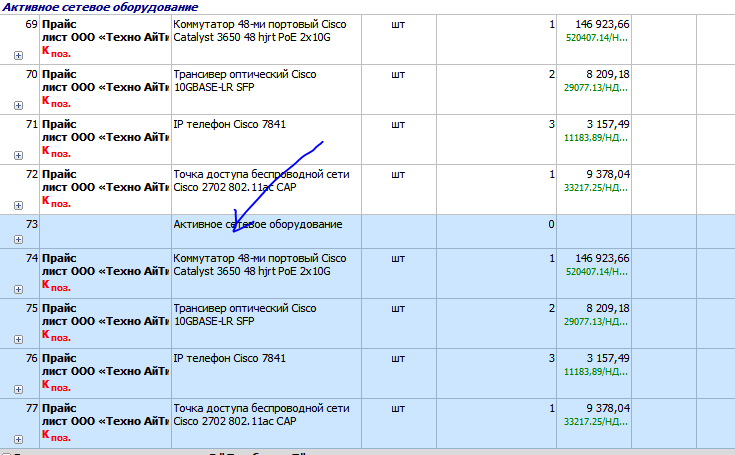The width and height of the screenshot is (735, 455).
Task: Expand row 77 plus toggle
Action: point(18,440)
